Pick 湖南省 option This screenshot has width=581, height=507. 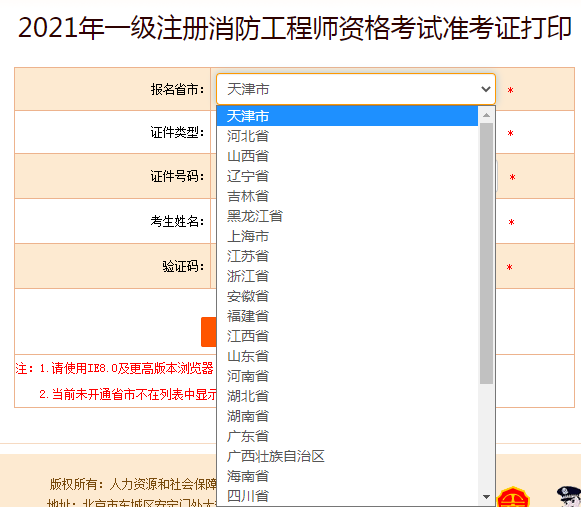(347, 416)
